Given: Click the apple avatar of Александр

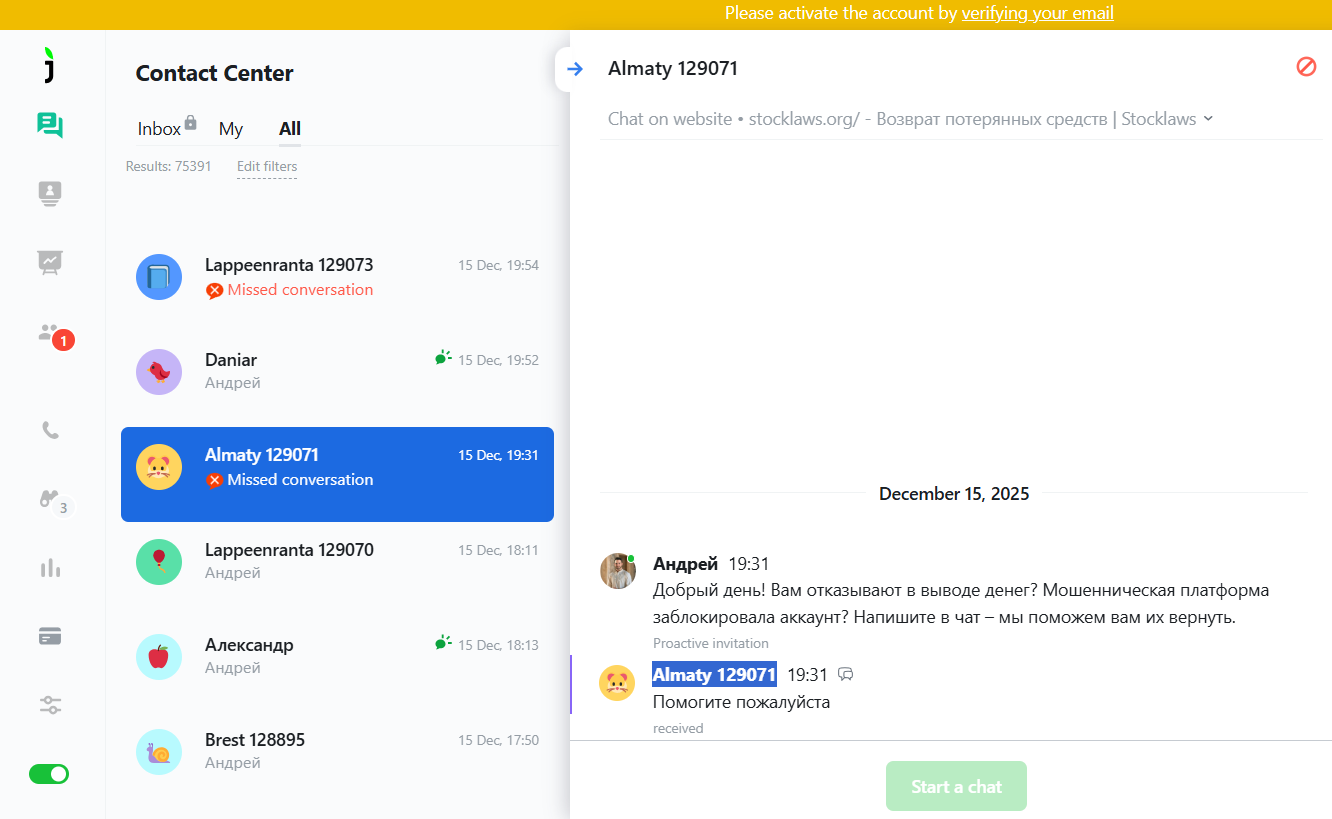Looking at the screenshot, I should pos(159,657).
